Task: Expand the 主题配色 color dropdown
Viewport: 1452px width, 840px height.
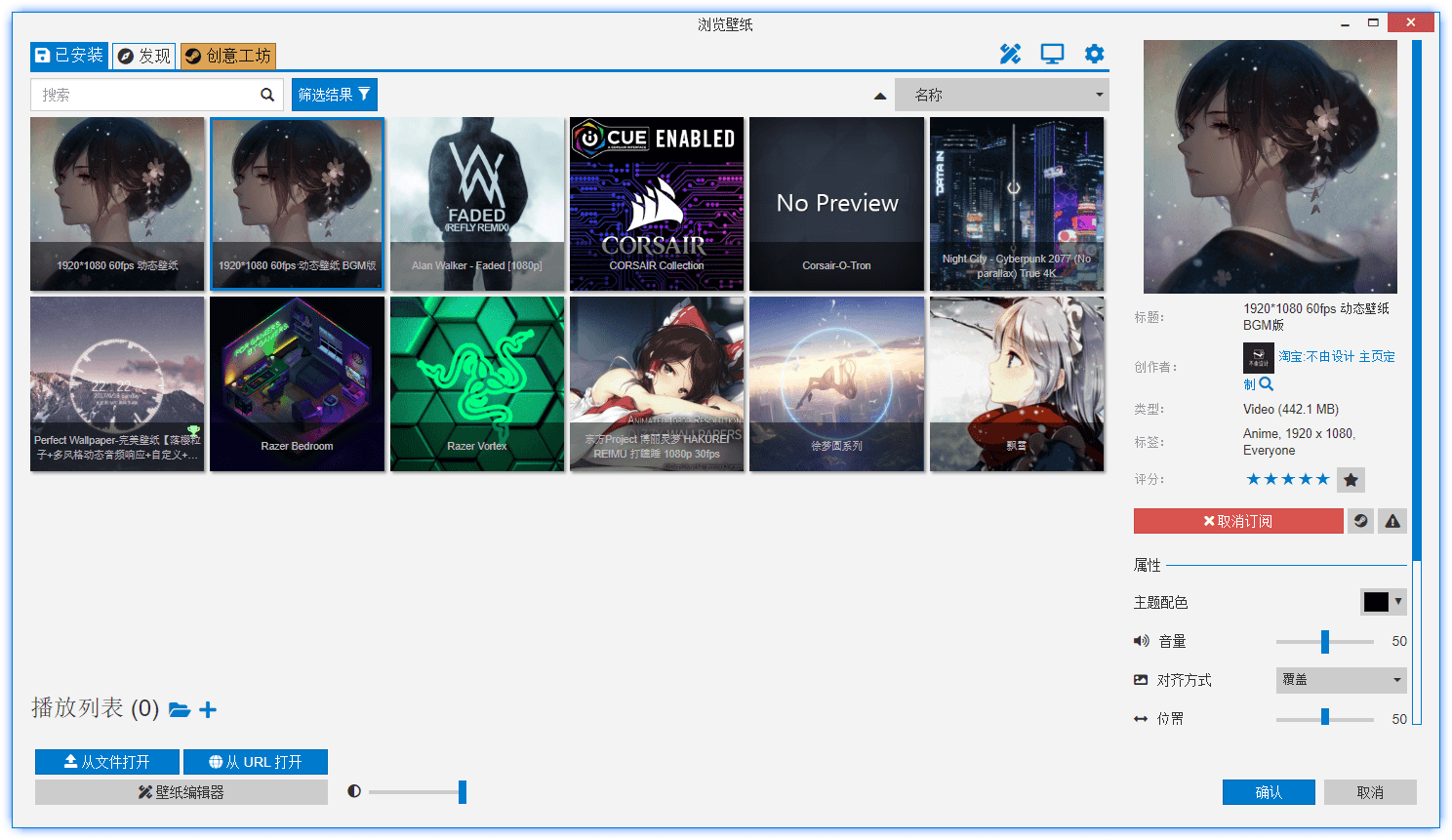Action: 1384,602
